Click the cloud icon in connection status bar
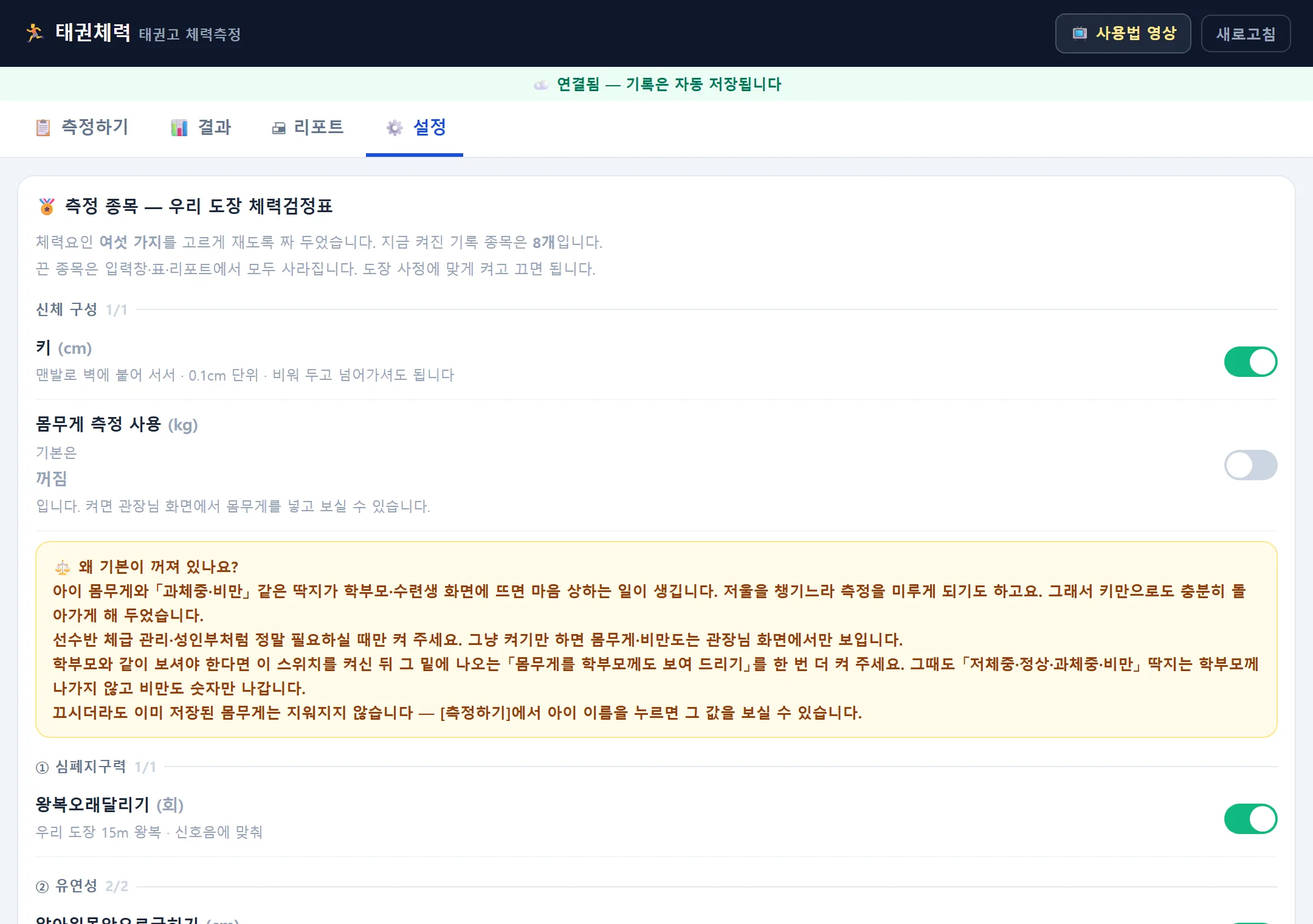Screen dimensions: 1313x924 coord(541,84)
